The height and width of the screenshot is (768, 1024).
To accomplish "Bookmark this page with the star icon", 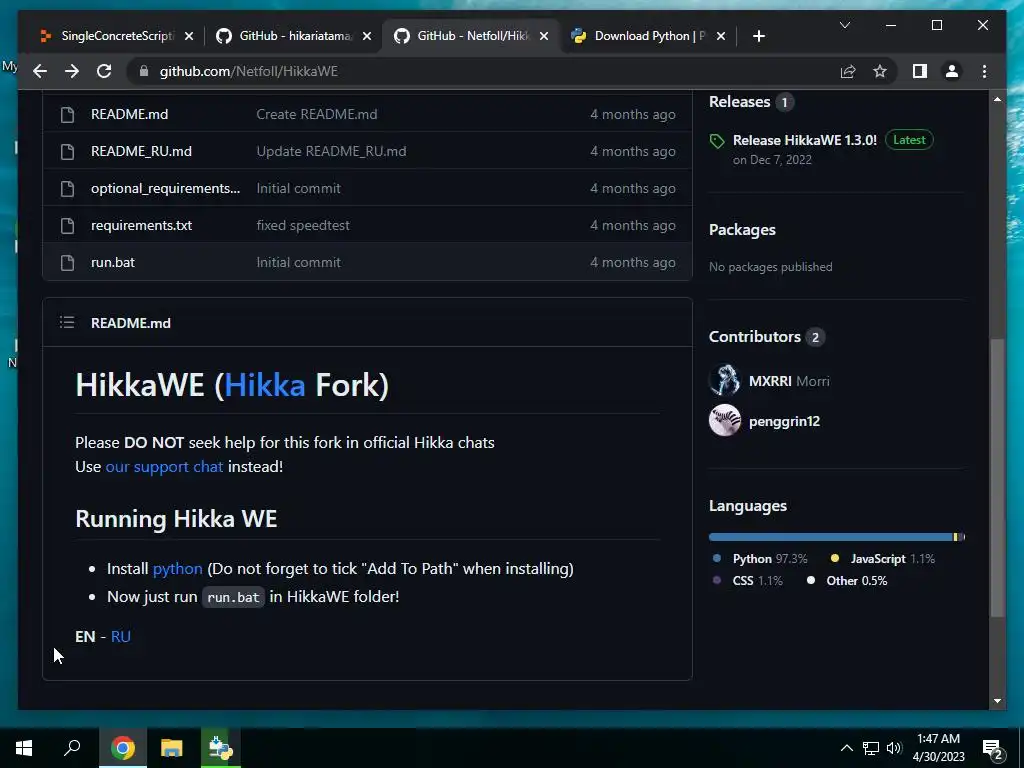I will coord(880,71).
